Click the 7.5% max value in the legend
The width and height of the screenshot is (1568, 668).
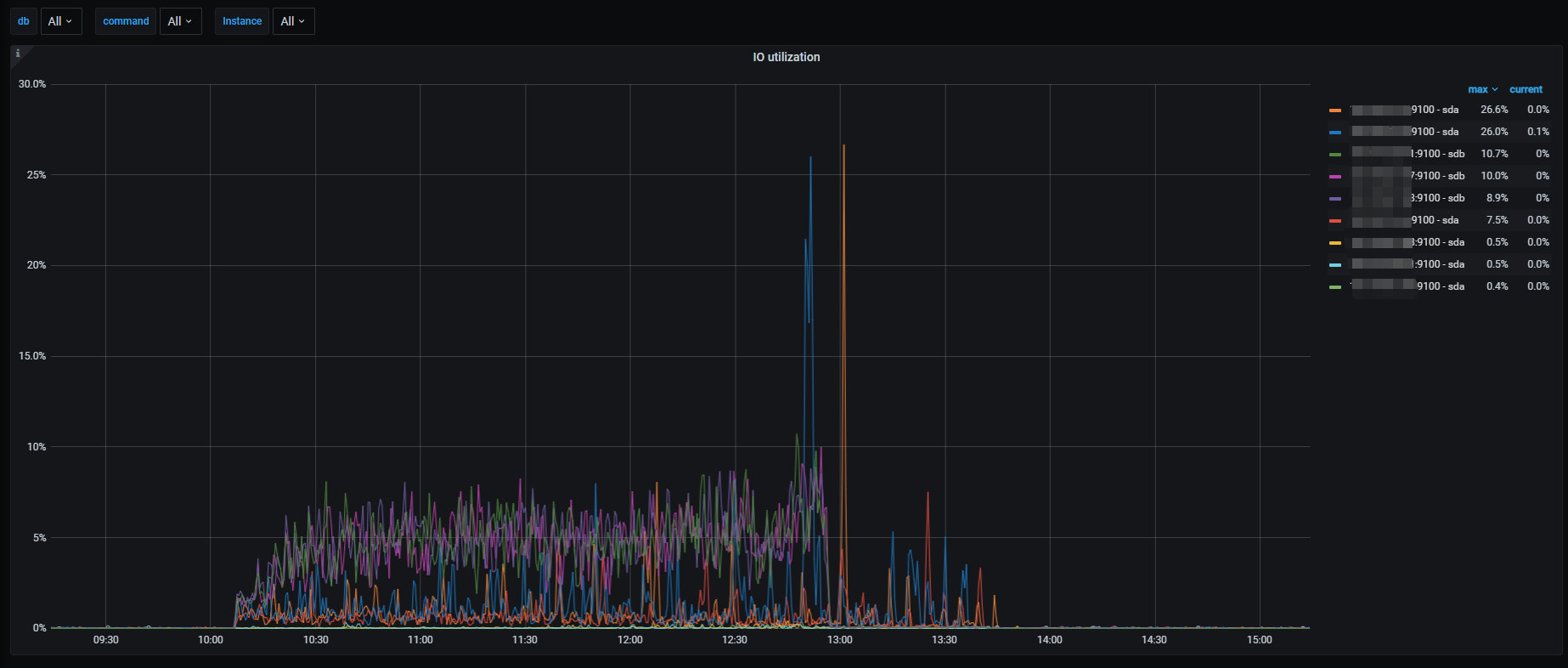pos(1497,220)
